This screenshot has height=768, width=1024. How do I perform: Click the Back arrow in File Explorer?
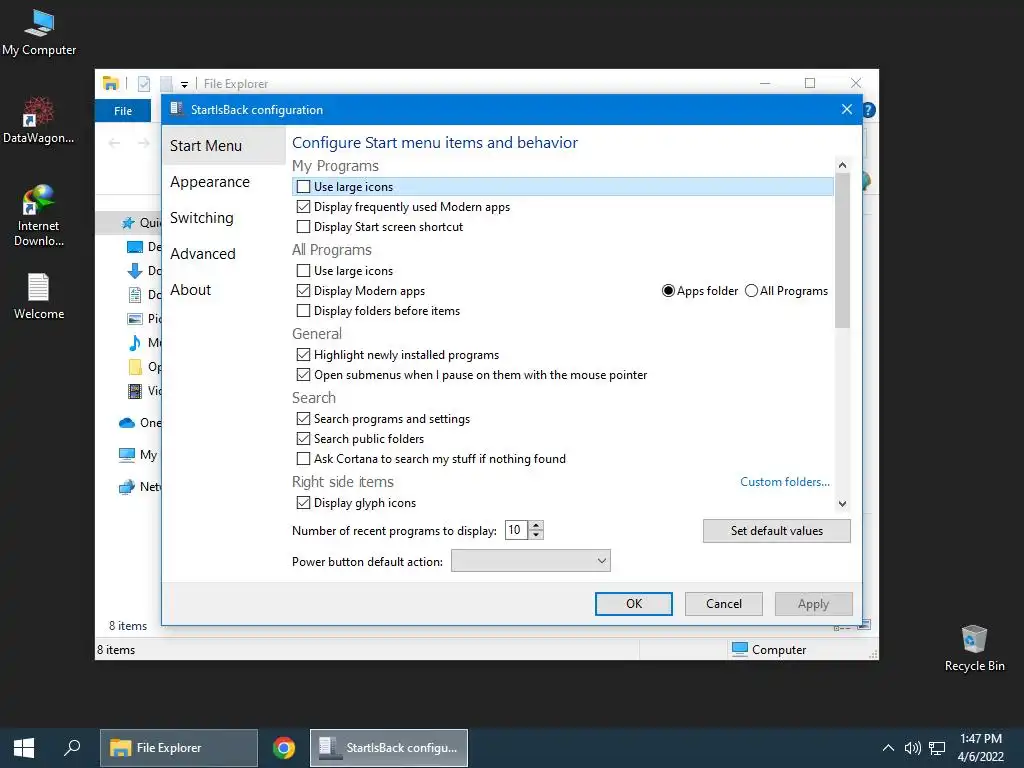[x=114, y=143]
